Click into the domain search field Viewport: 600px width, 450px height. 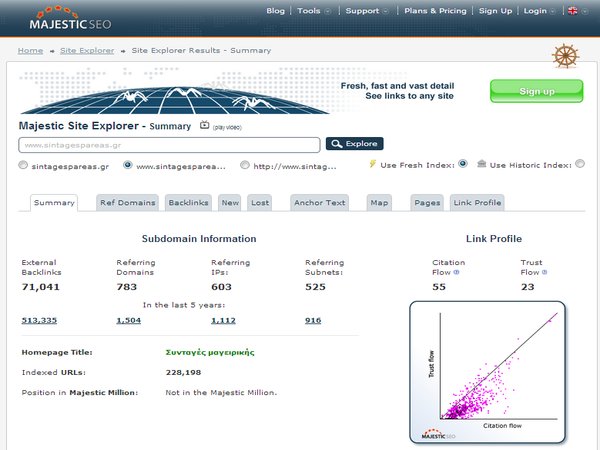[169, 144]
